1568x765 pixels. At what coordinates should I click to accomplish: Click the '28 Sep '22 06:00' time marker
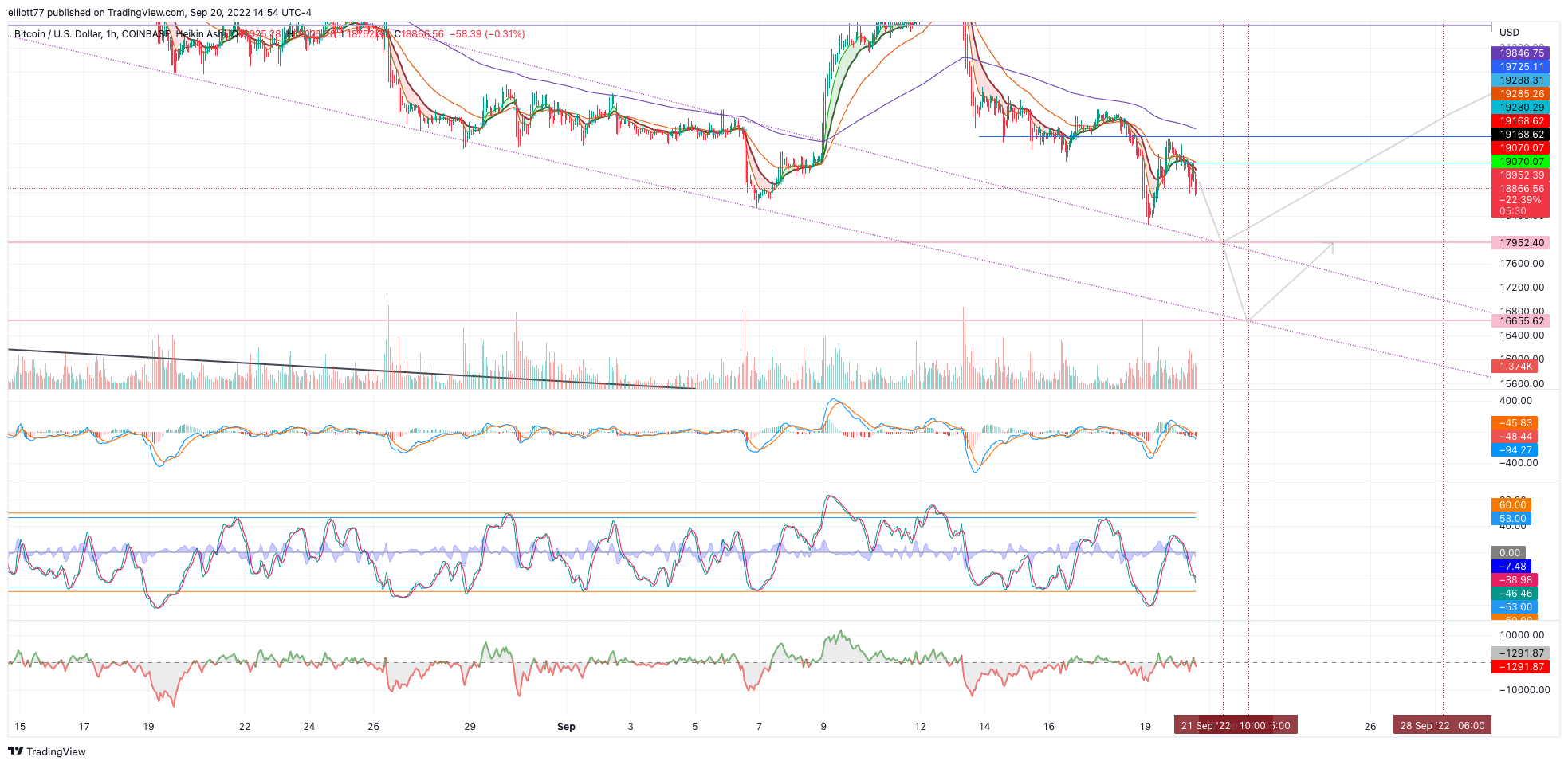click(1442, 725)
